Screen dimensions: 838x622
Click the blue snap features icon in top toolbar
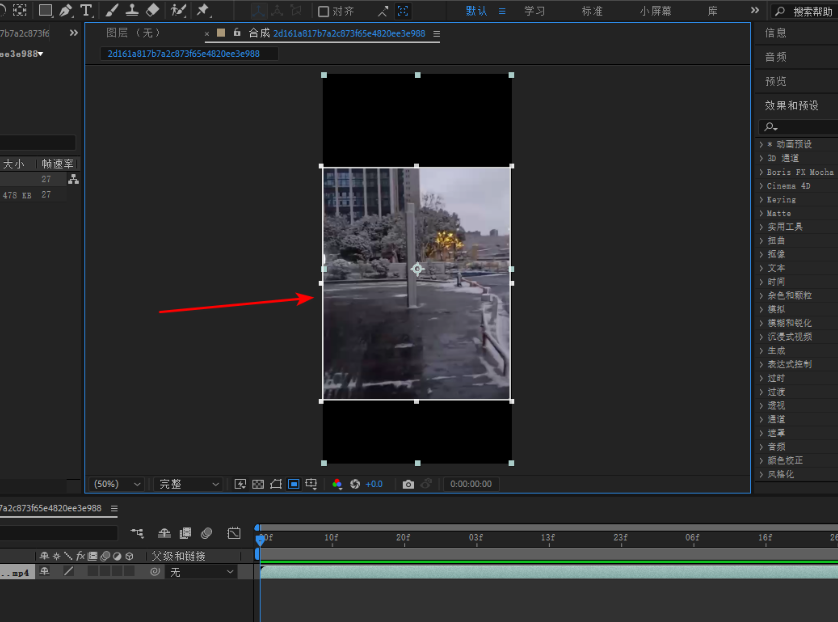tap(403, 11)
